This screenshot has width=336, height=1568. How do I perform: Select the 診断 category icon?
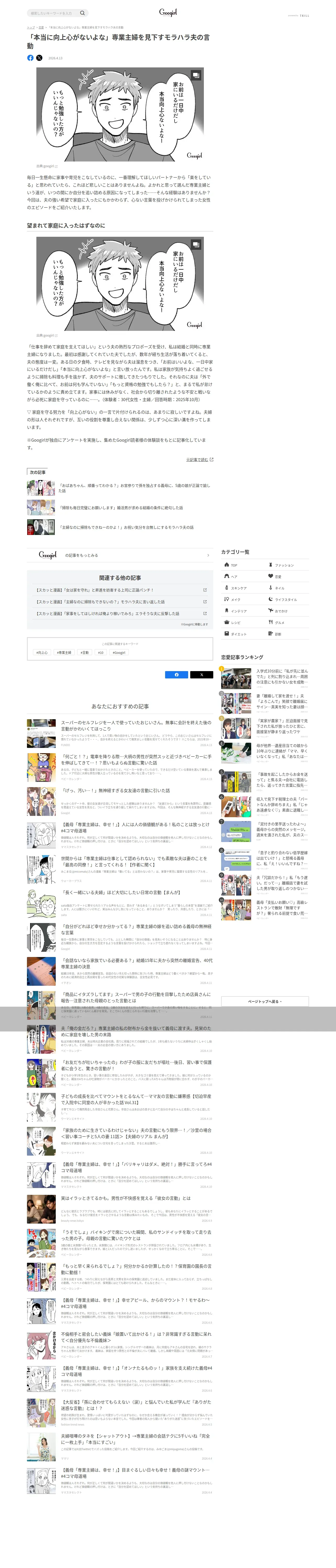(x=271, y=634)
